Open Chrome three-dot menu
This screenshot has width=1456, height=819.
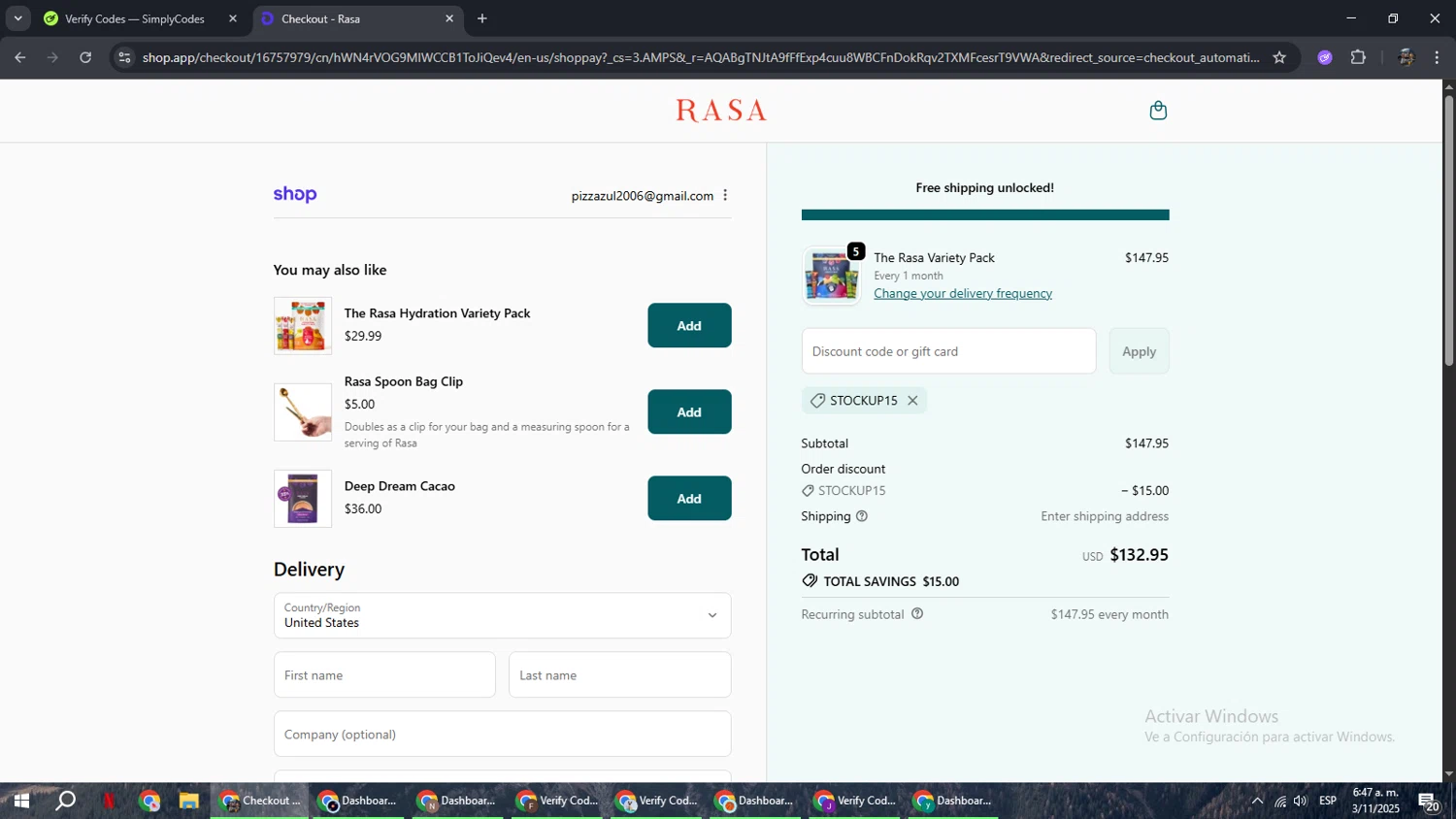(1437, 57)
